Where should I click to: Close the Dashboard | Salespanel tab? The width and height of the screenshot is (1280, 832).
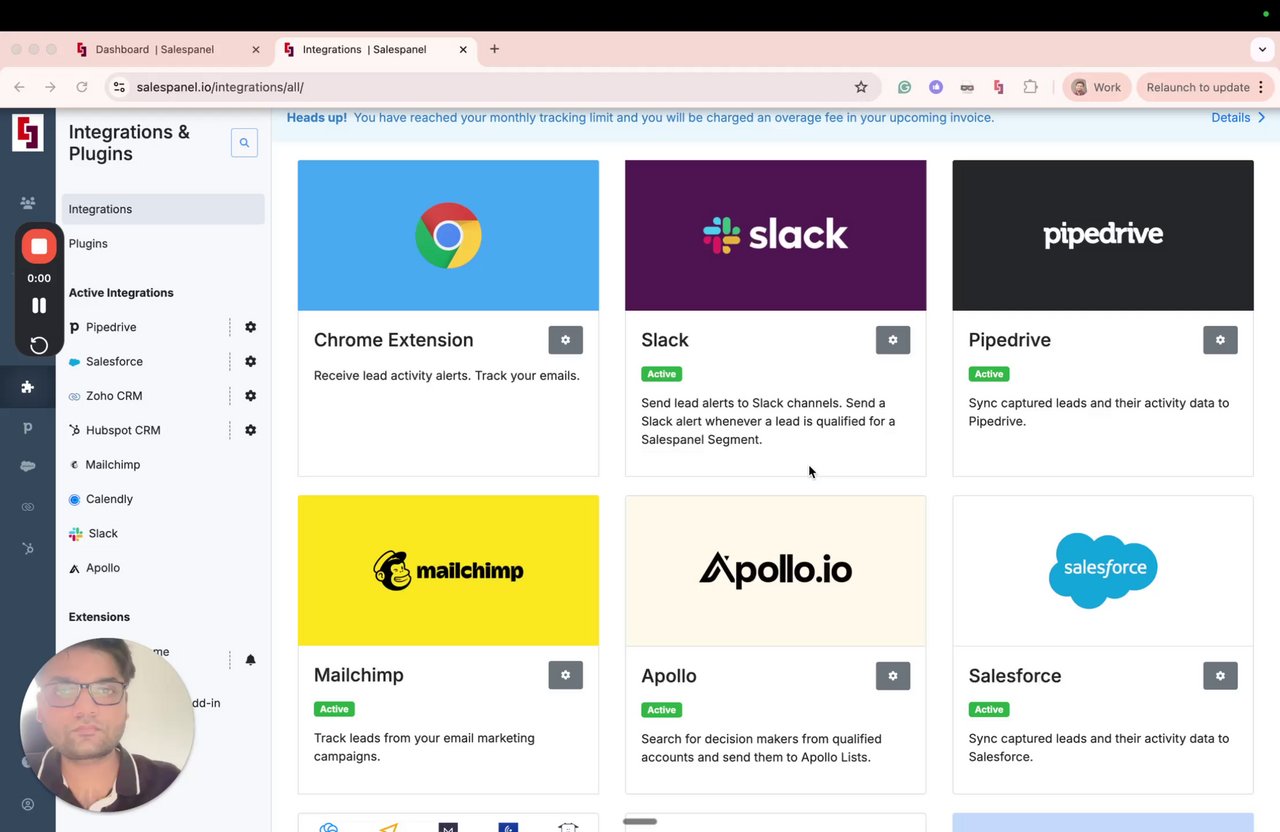(x=256, y=49)
